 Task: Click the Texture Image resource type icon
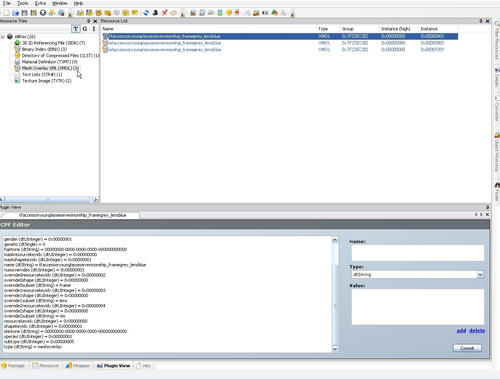point(17,81)
